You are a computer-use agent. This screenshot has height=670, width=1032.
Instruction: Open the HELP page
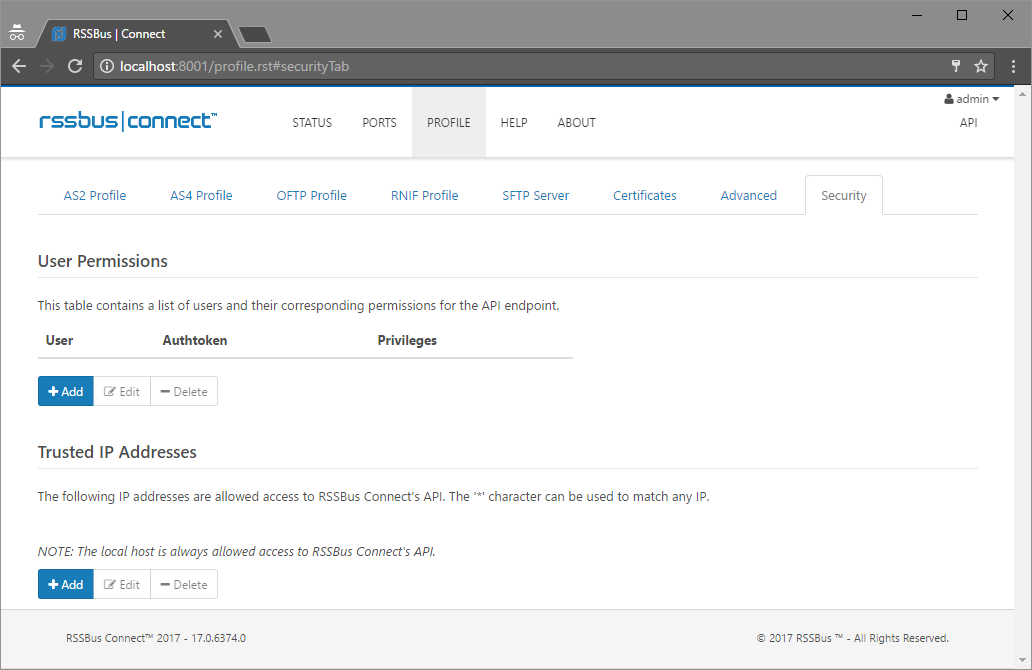514,122
